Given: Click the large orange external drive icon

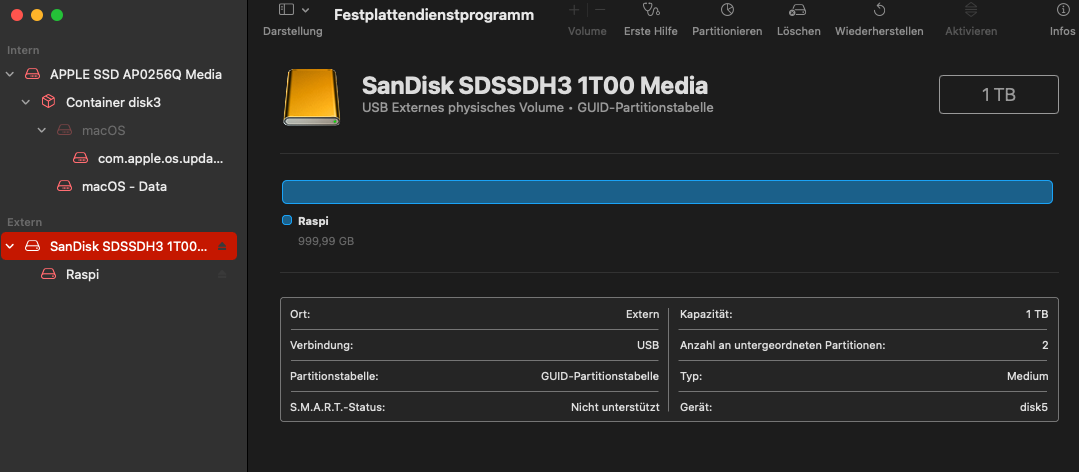Looking at the screenshot, I should pyautogui.click(x=313, y=98).
